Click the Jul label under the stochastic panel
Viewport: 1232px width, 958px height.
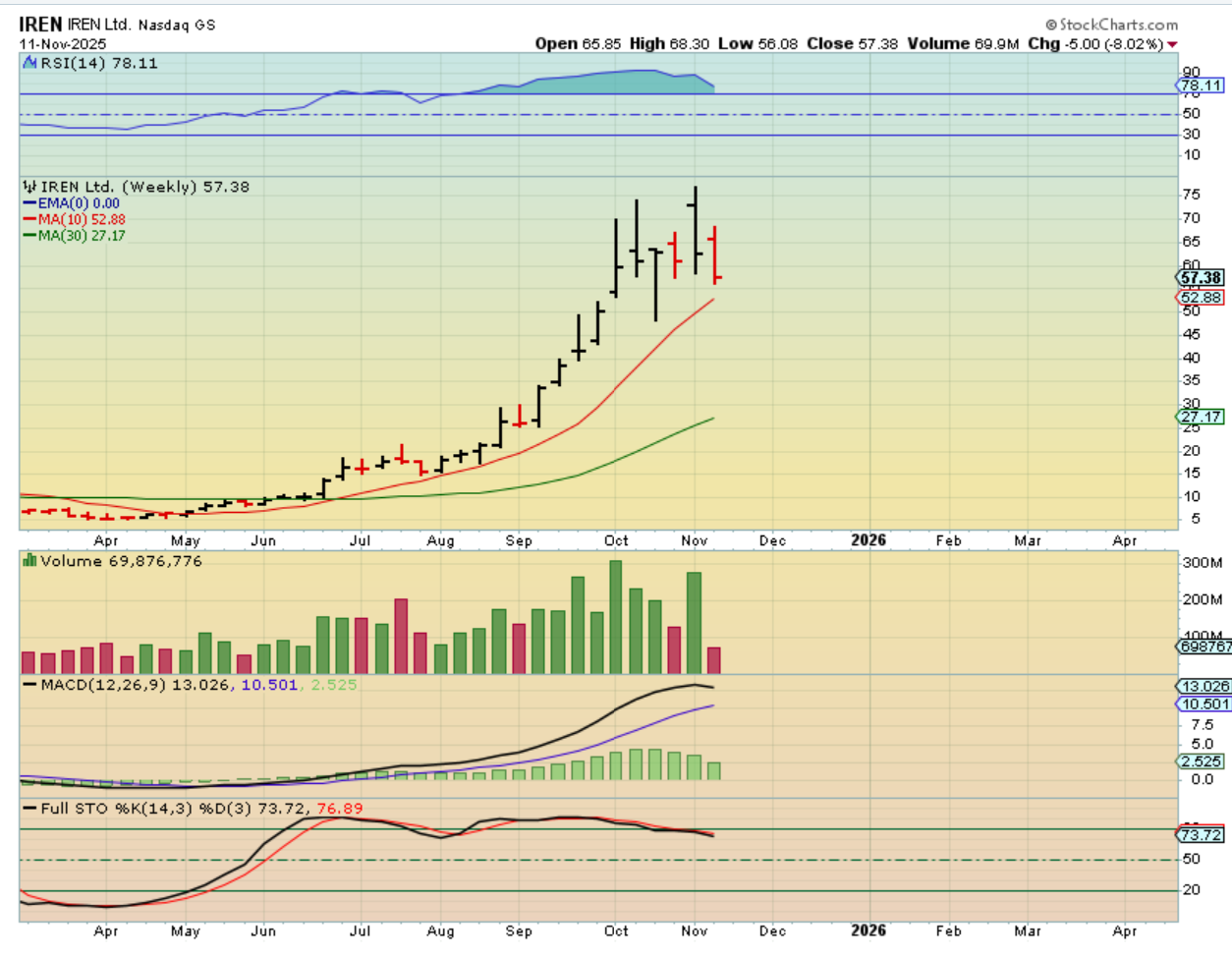[x=361, y=930]
